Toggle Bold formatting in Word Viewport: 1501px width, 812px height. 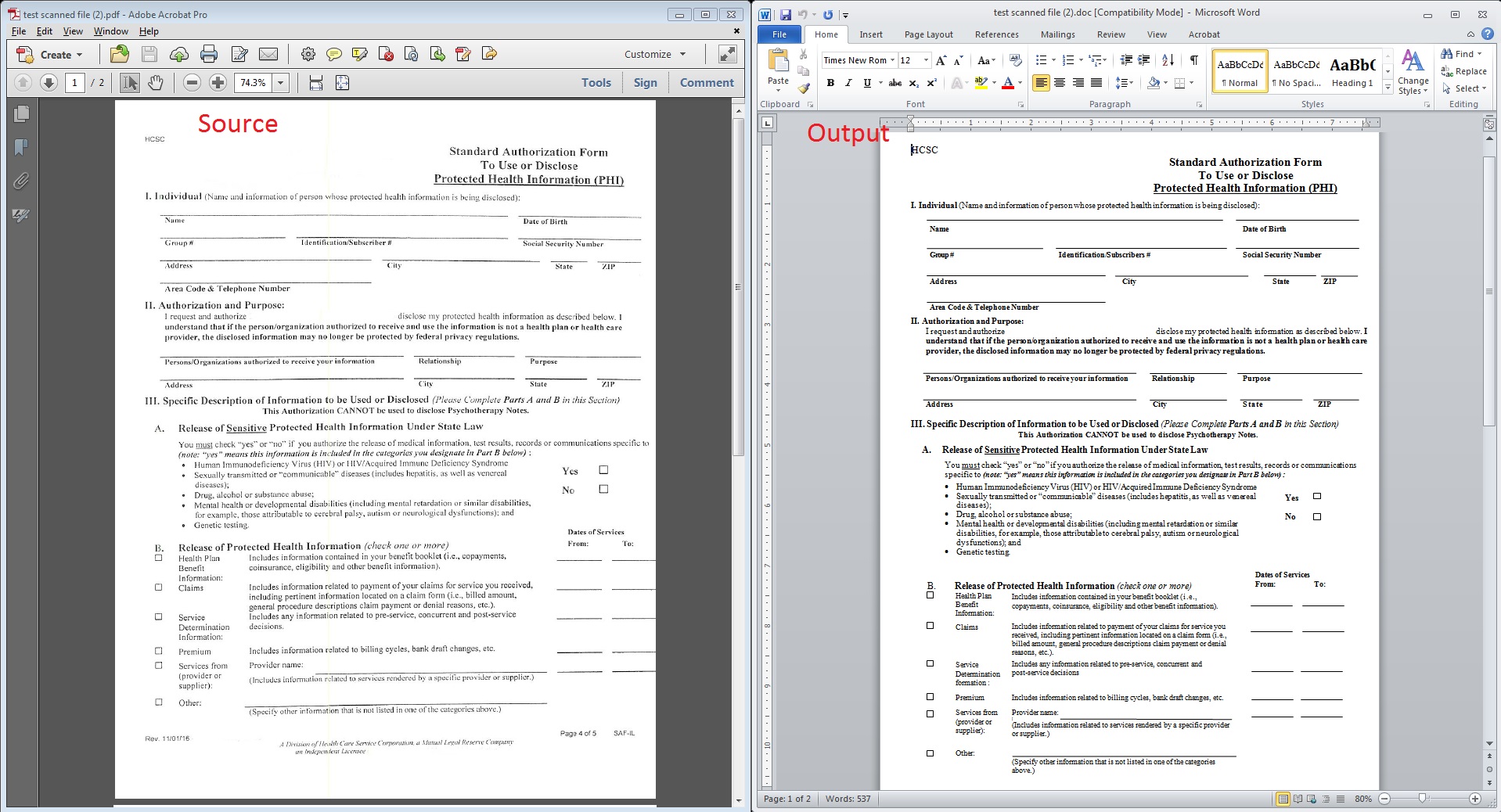(830, 83)
